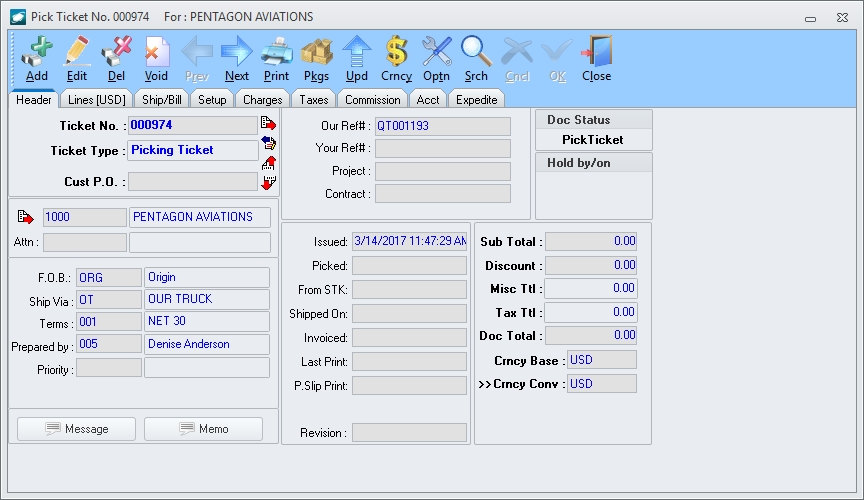Click customer lookup icon next to 1000
864x500 pixels.
point(25,217)
